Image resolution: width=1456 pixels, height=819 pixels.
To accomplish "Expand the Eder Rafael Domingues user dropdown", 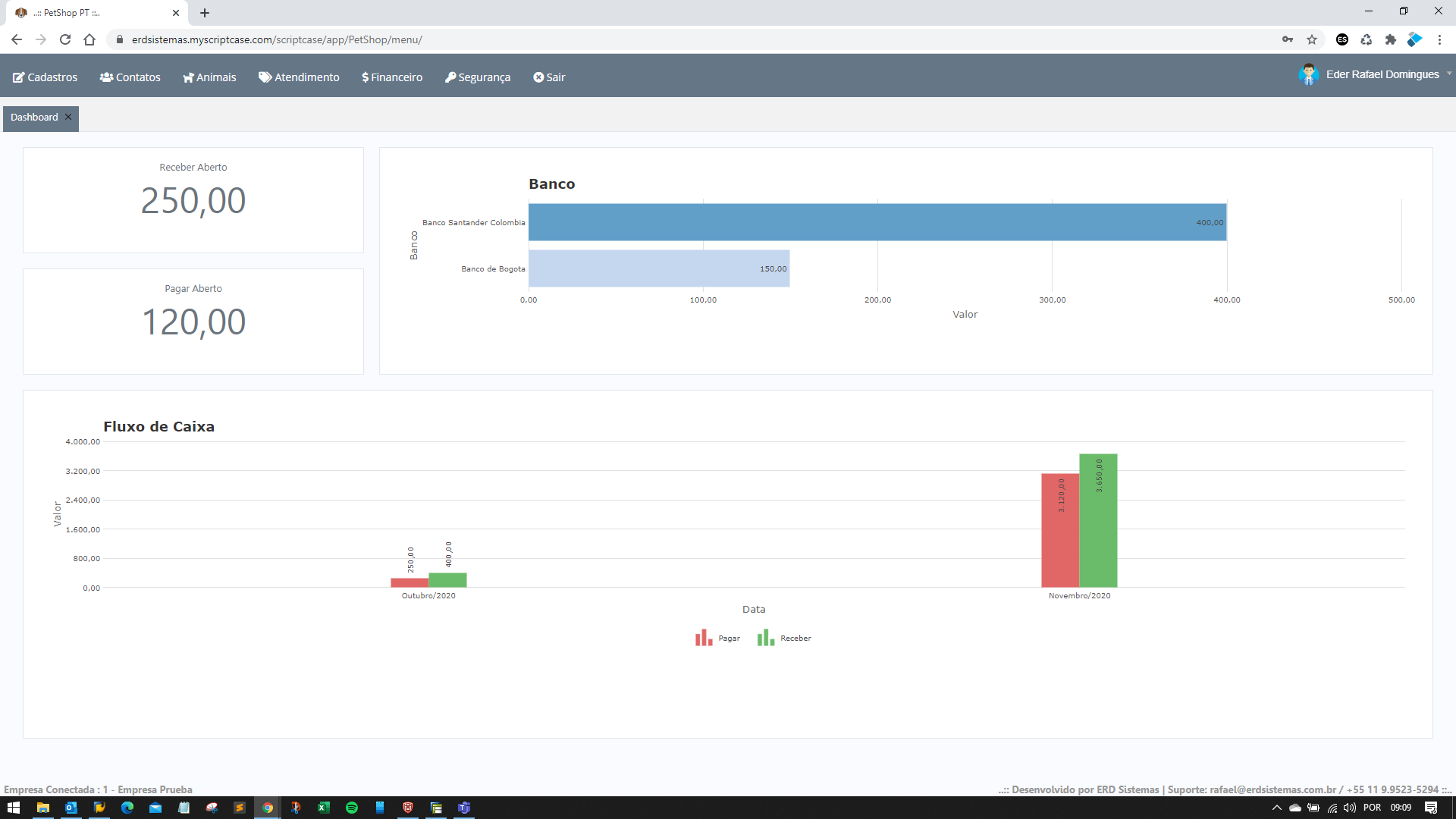I will pyautogui.click(x=1382, y=74).
